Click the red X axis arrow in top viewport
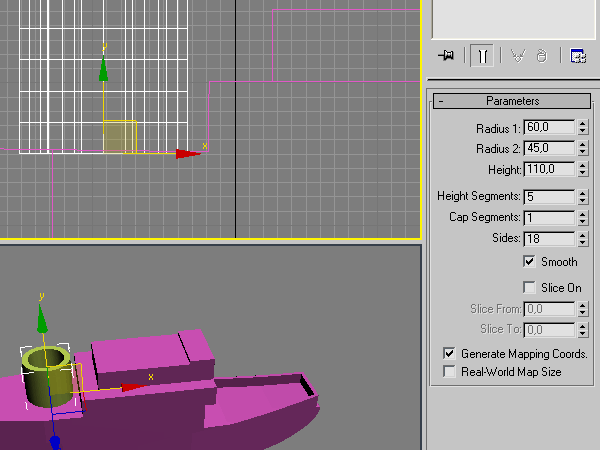 188,154
